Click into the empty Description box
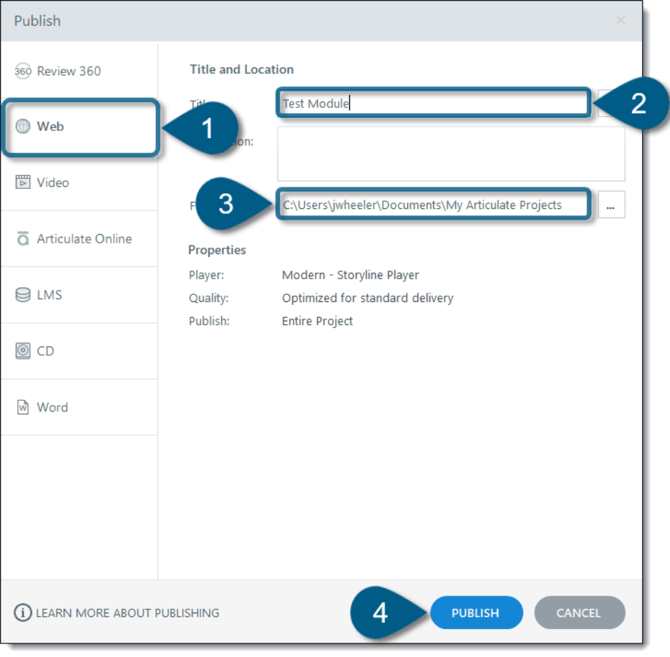This screenshot has width=670, height=657. [451, 153]
